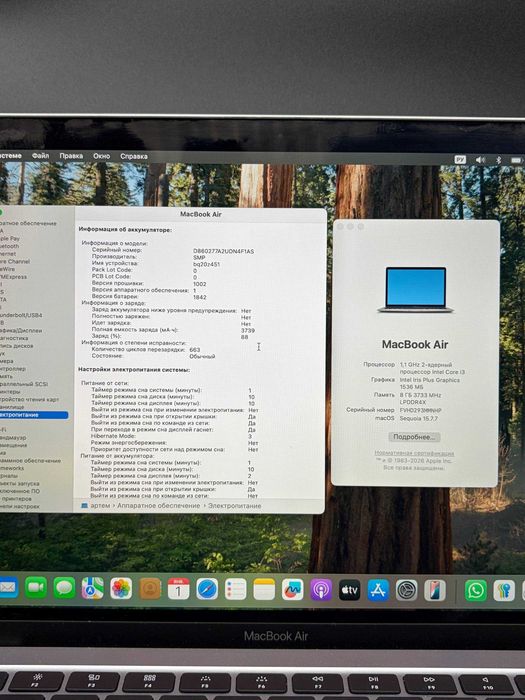
Task: Click MacBook Air image in About window
Action: pos(416,289)
